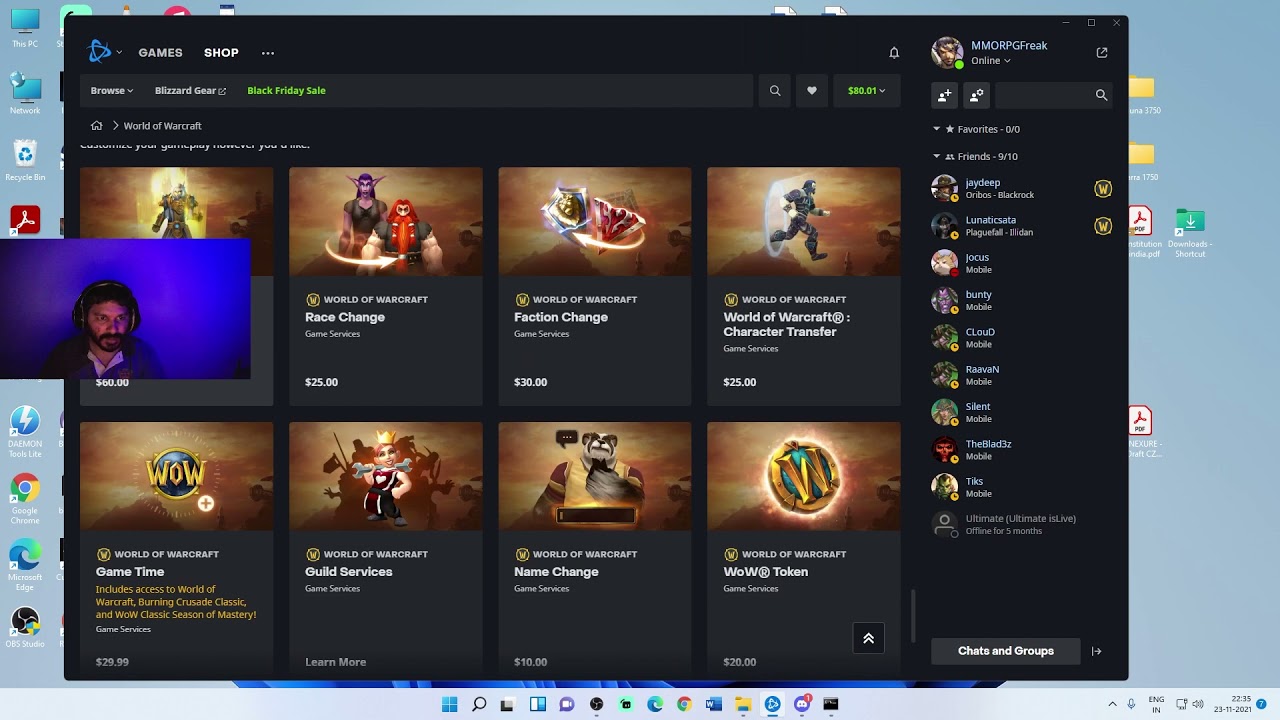This screenshot has width=1280, height=720.
Task: Select friend TheBlad3z in list
Action: (1021, 450)
